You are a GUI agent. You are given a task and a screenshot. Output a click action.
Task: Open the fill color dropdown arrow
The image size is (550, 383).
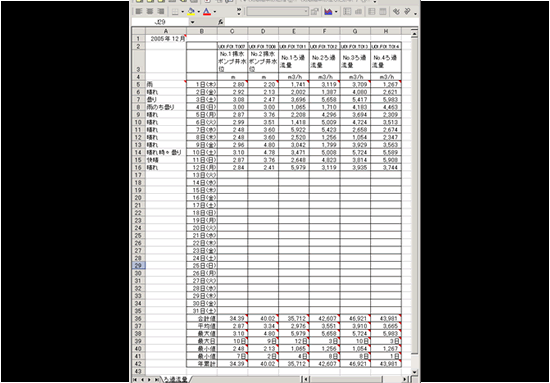point(199,12)
